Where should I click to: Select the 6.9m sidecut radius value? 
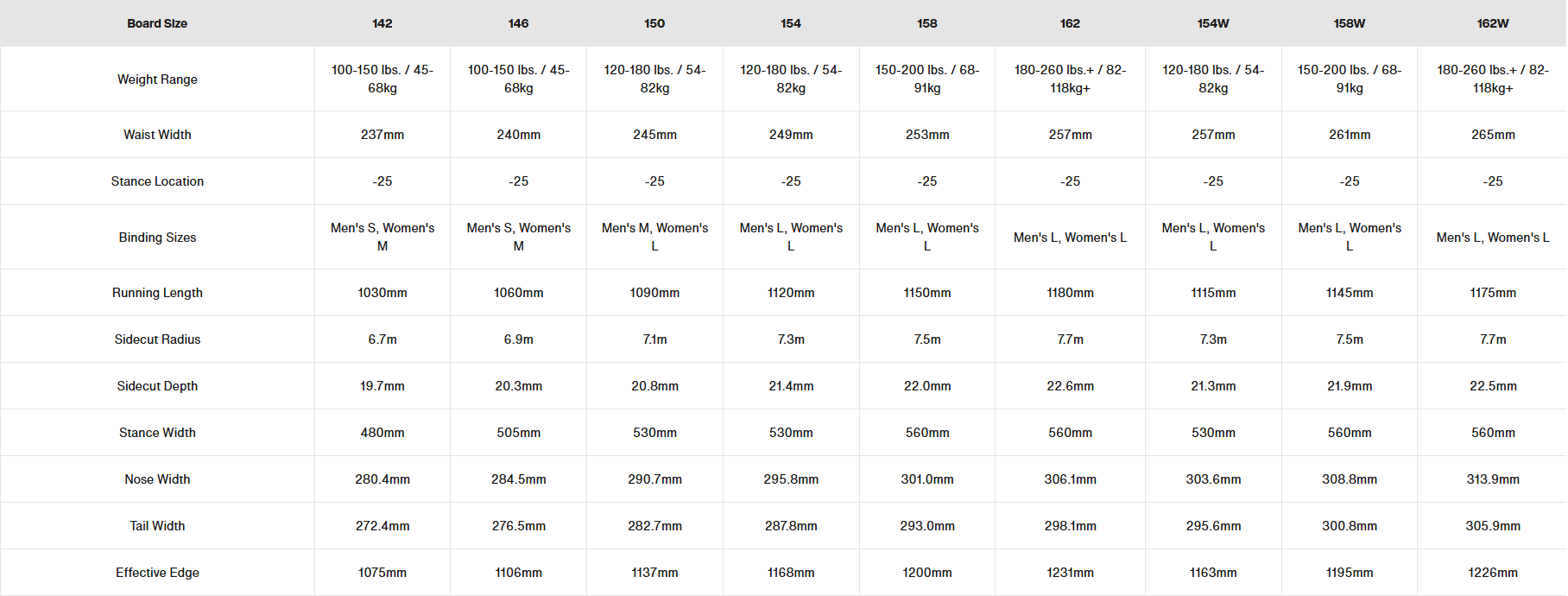tap(519, 339)
